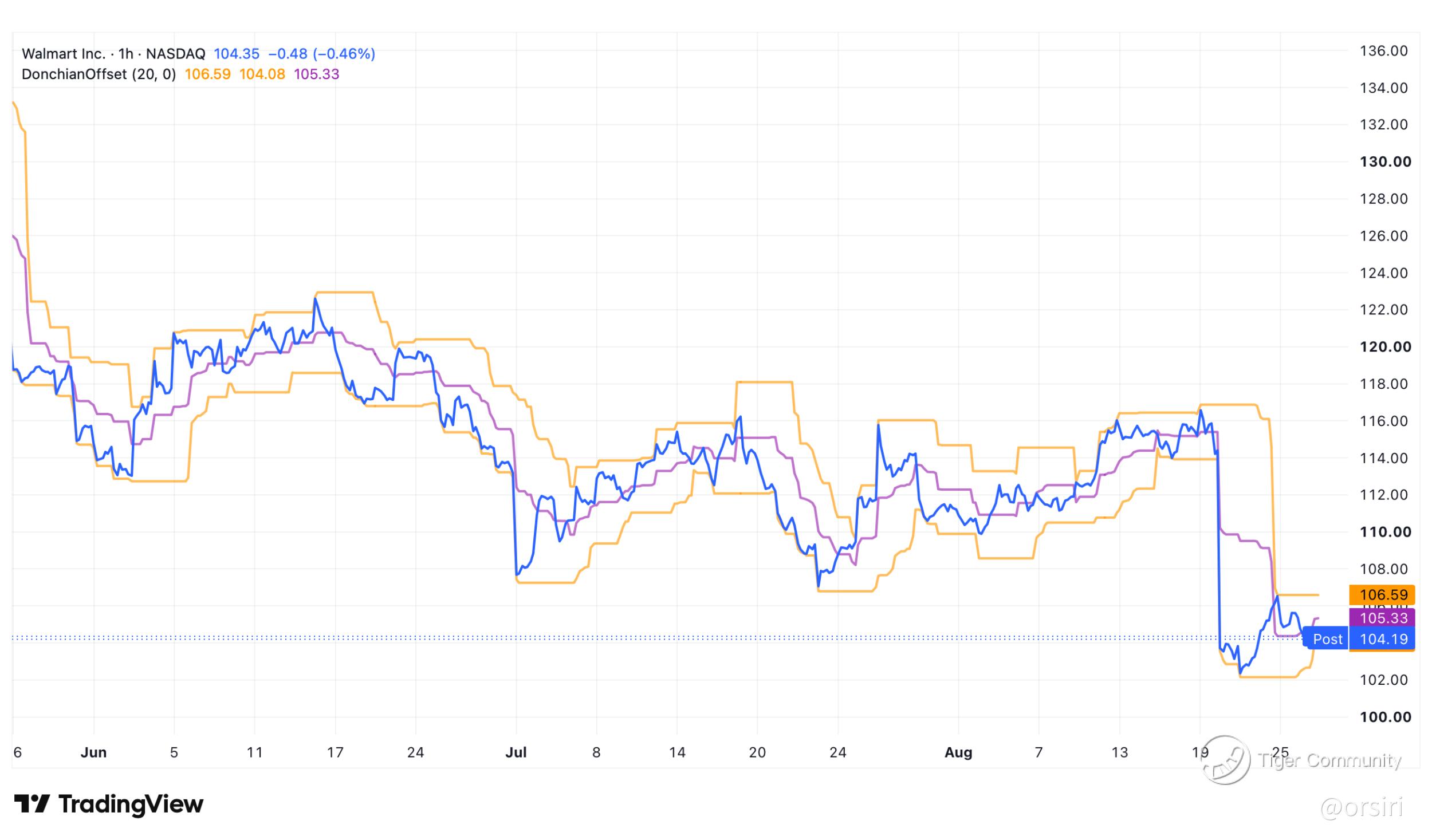Image resolution: width=1432 pixels, height=840 pixels.
Task: Click the purple 105.33 value in the legend
Action: pyautogui.click(x=317, y=74)
